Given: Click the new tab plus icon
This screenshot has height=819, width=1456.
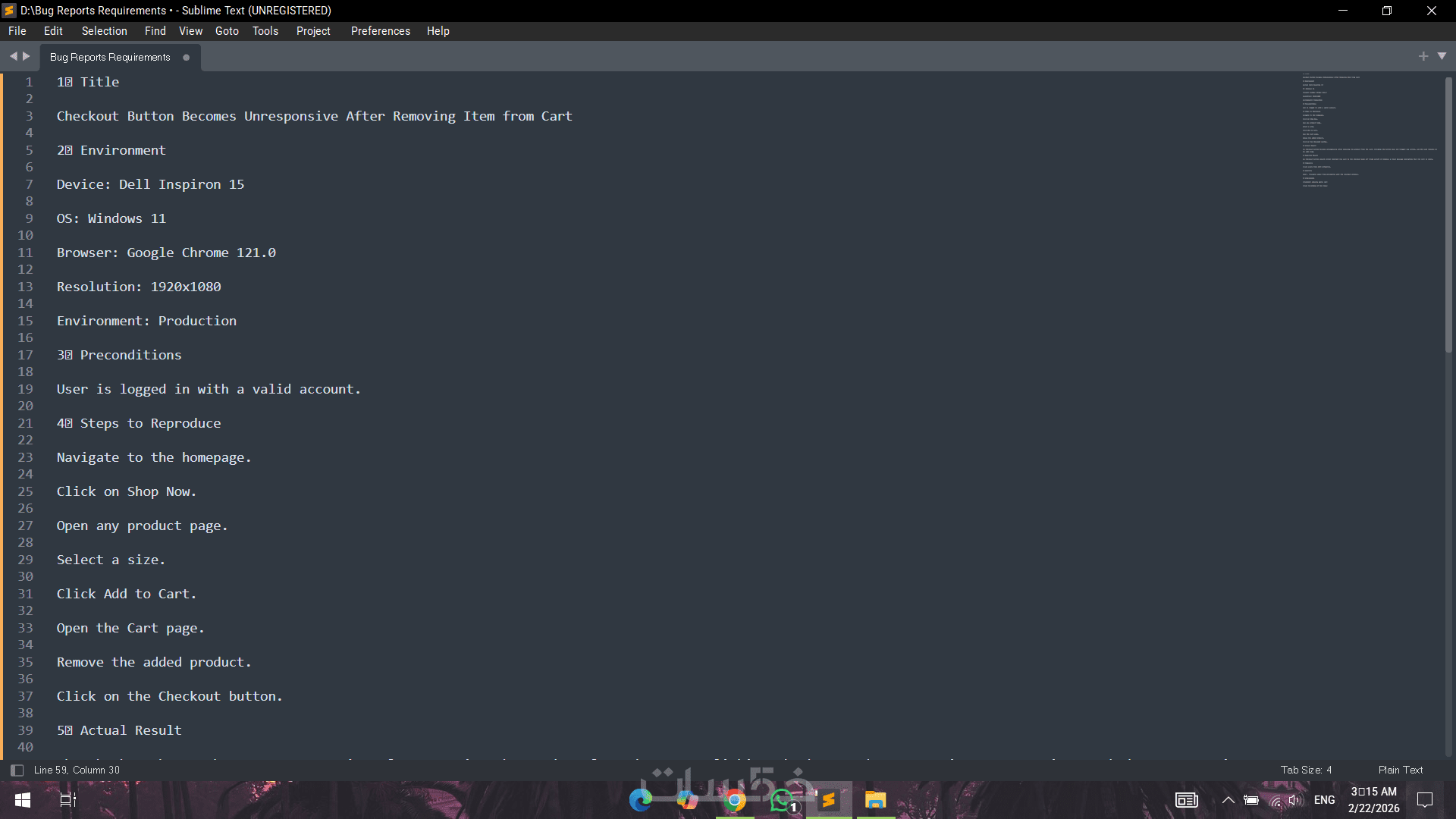Looking at the screenshot, I should [x=1423, y=56].
